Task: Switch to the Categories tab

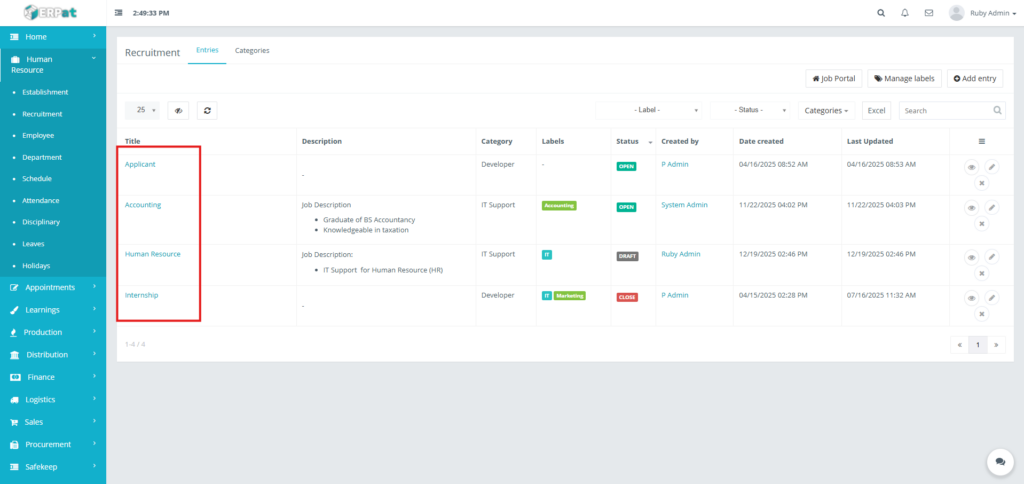Action: click(252, 50)
